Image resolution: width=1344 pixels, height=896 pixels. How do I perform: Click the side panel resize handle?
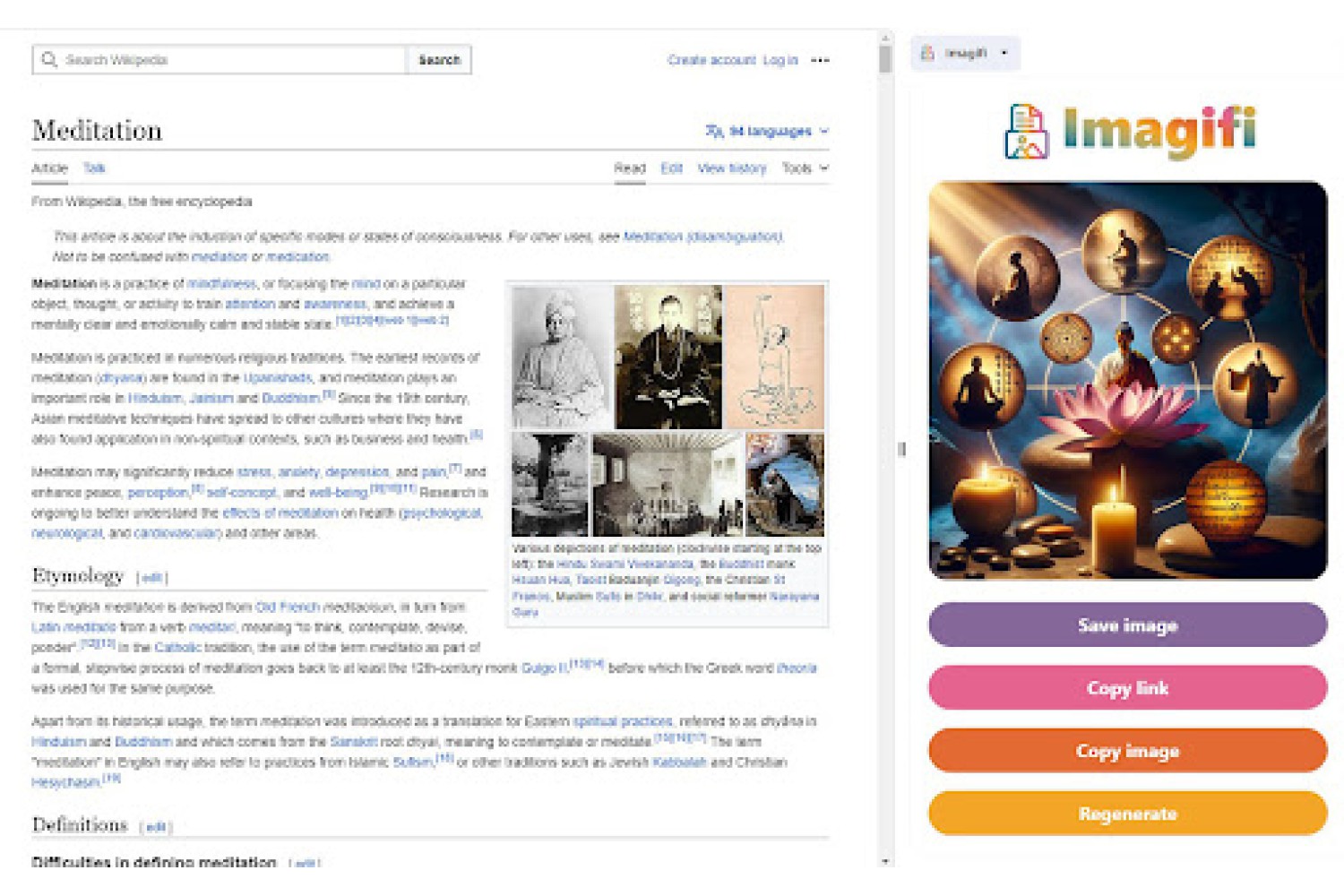(901, 449)
